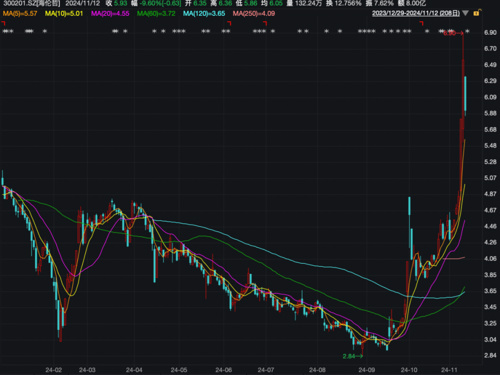Select the pink MA(250)=4.09 indicator label
This screenshot has height=375, width=500.
pos(254,13)
